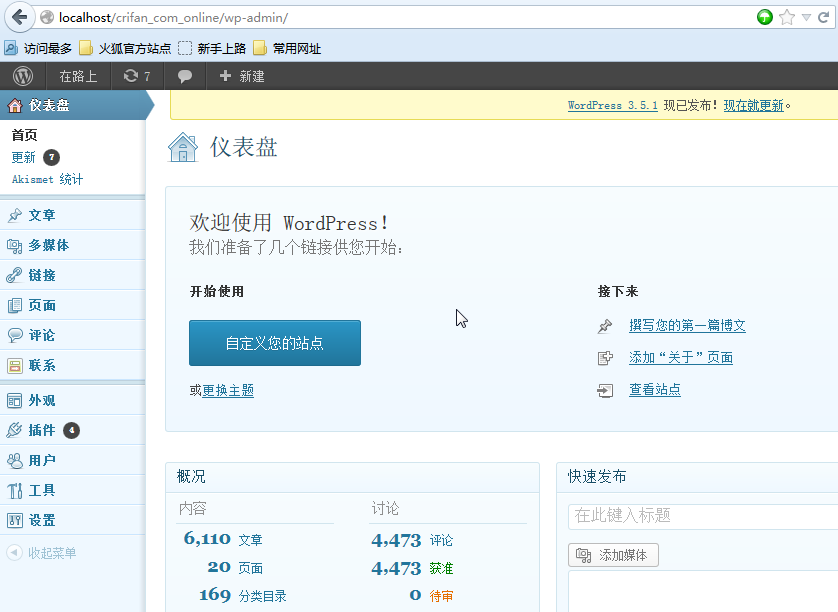The image size is (838, 612).
Task: Click the pages icon beside 页面
Action: click(x=14, y=306)
